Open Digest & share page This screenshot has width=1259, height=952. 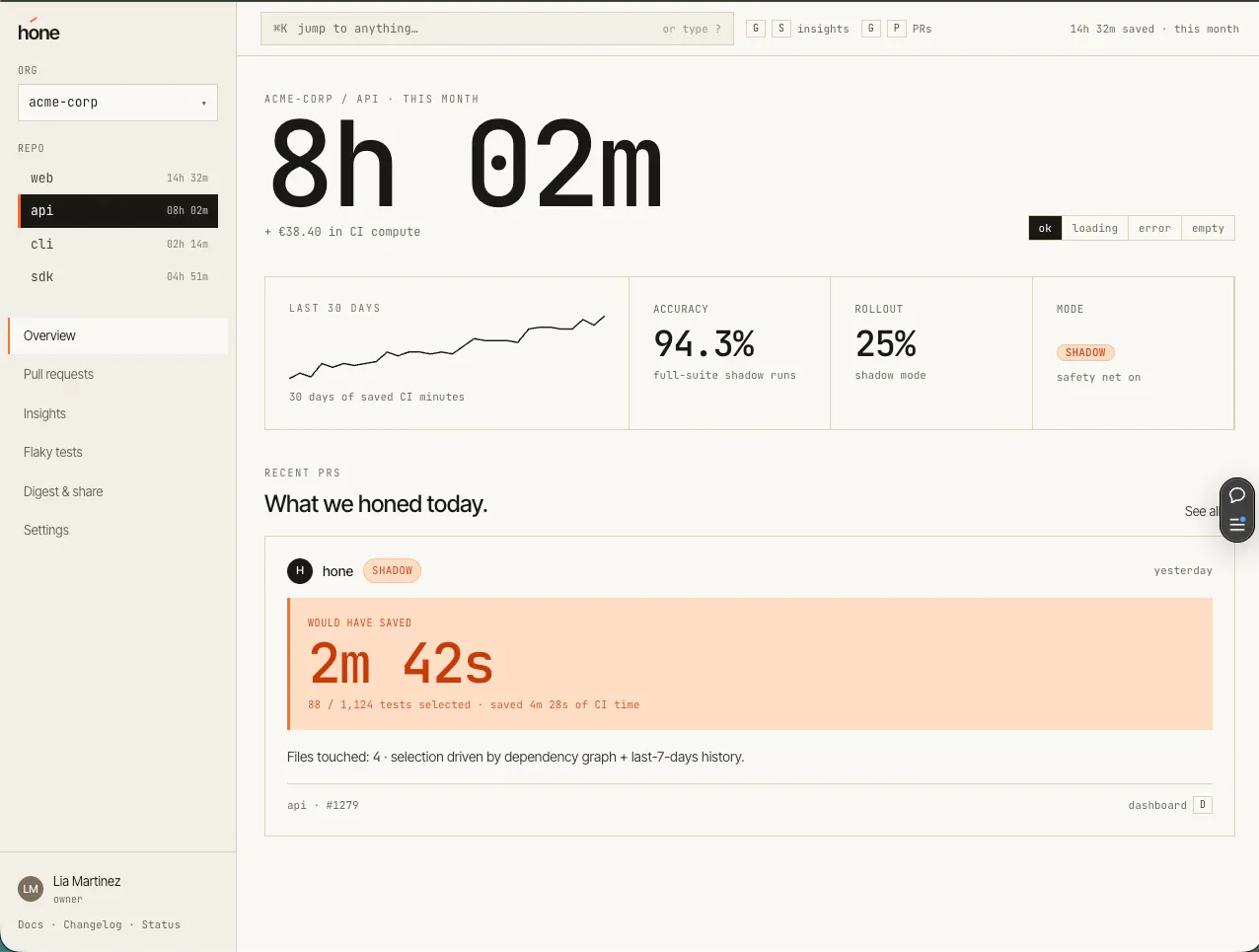[118, 491]
